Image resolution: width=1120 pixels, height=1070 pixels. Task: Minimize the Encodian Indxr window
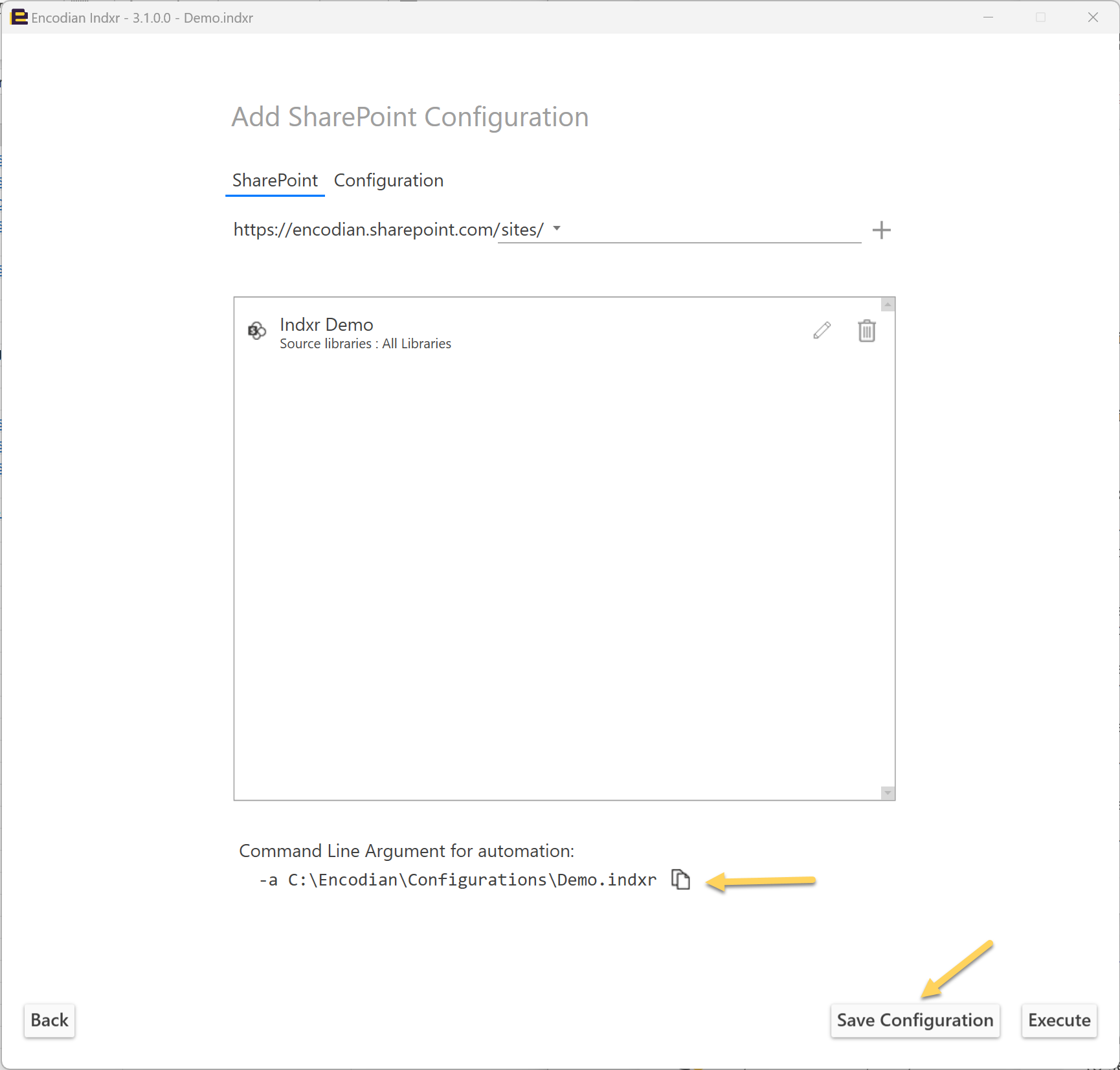pyautogui.click(x=988, y=17)
